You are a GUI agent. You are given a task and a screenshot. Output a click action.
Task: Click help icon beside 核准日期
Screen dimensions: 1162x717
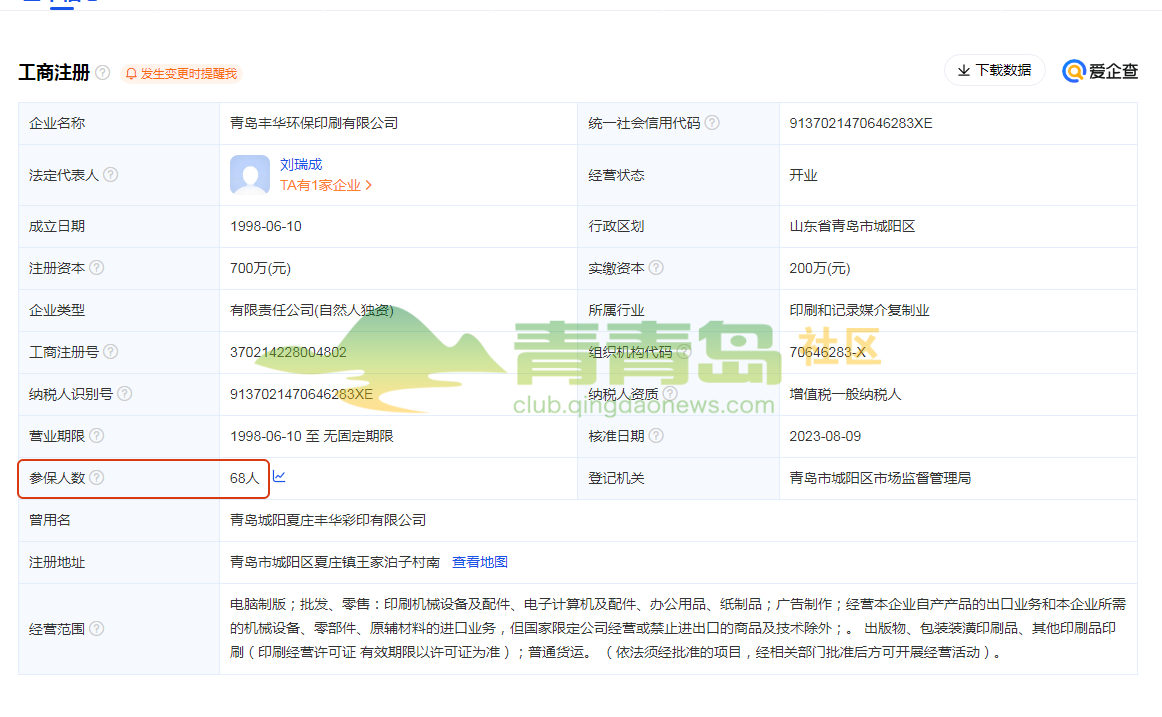656,436
